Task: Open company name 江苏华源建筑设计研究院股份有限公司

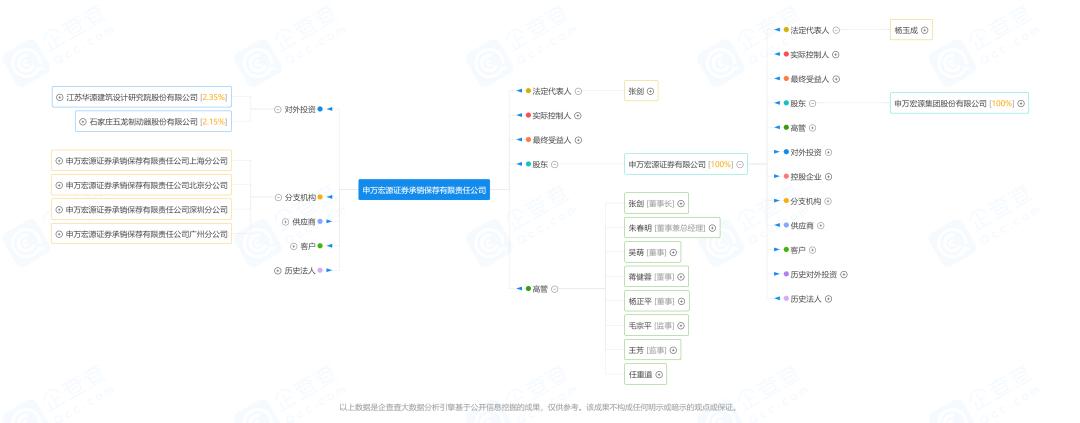Action: tap(132, 97)
